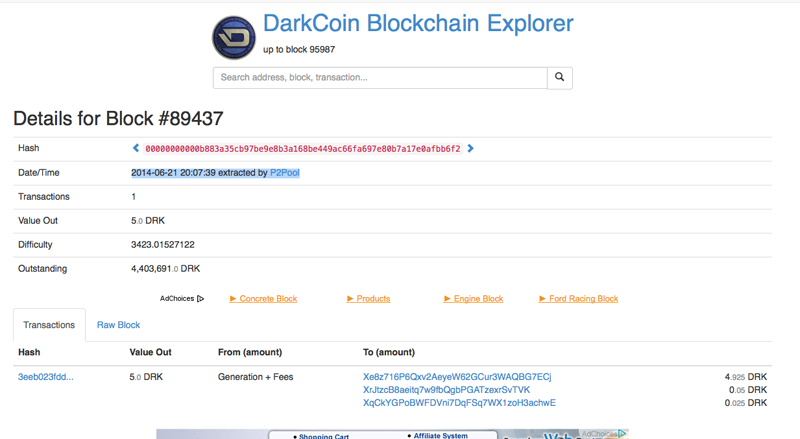Go to previous block arrow
This screenshot has width=800, height=439.
136,148
